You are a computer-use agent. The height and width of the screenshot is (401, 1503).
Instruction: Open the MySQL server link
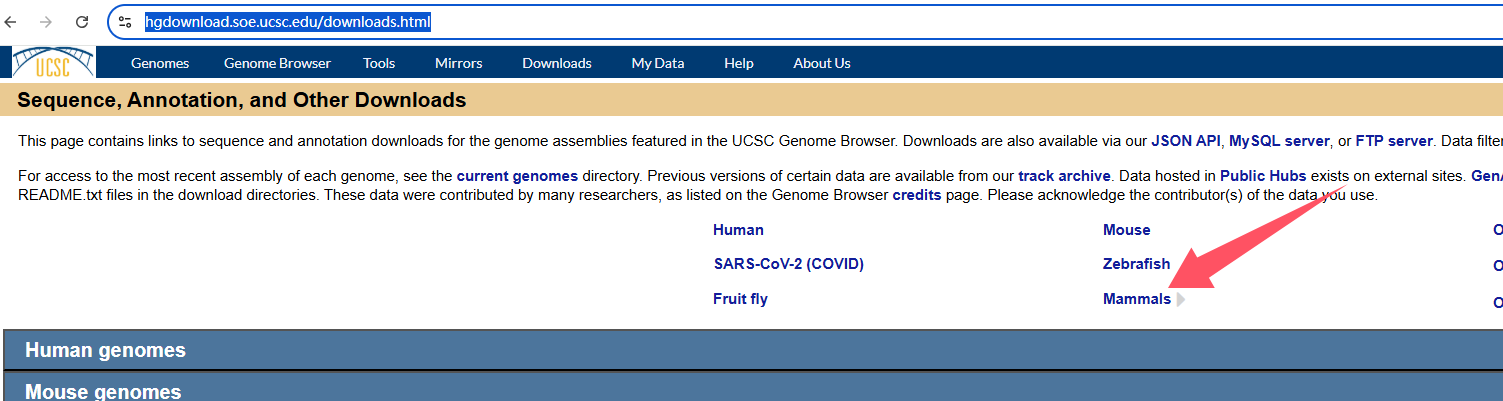pos(1279,141)
